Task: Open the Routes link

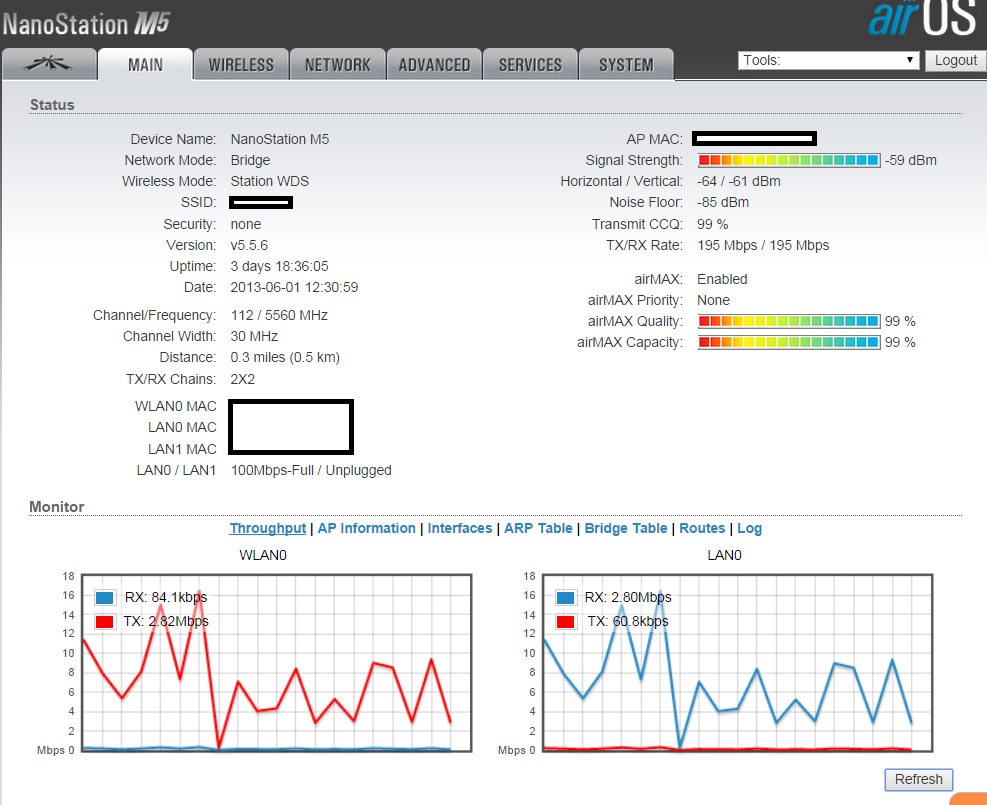Action: pyautogui.click(x=702, y=528)
